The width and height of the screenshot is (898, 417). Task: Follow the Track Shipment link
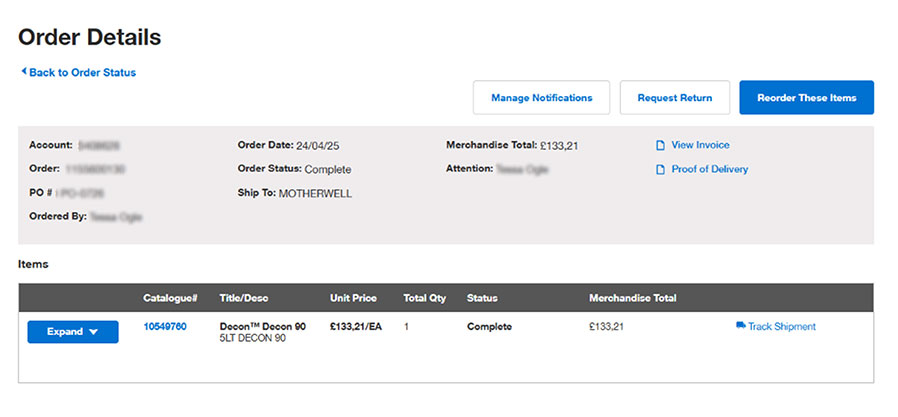781,326
